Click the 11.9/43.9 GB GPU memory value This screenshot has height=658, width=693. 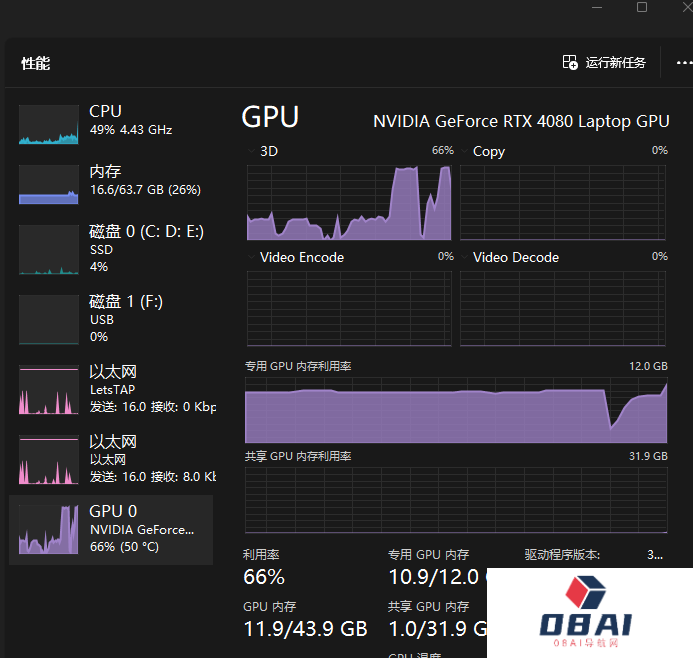point(305,628)
